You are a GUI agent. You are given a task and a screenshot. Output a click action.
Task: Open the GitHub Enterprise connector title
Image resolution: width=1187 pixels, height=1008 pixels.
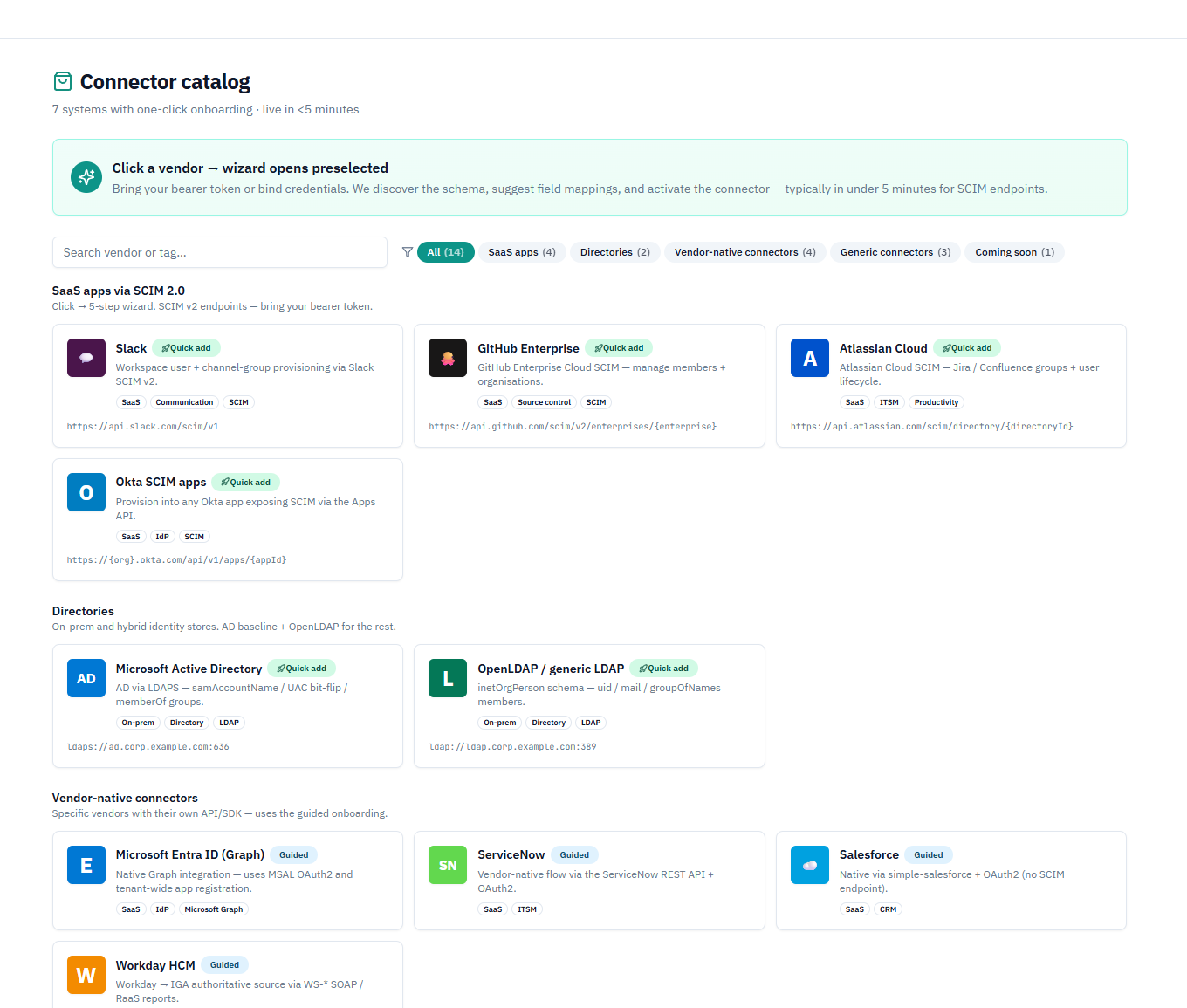click(x=528, y=348)
